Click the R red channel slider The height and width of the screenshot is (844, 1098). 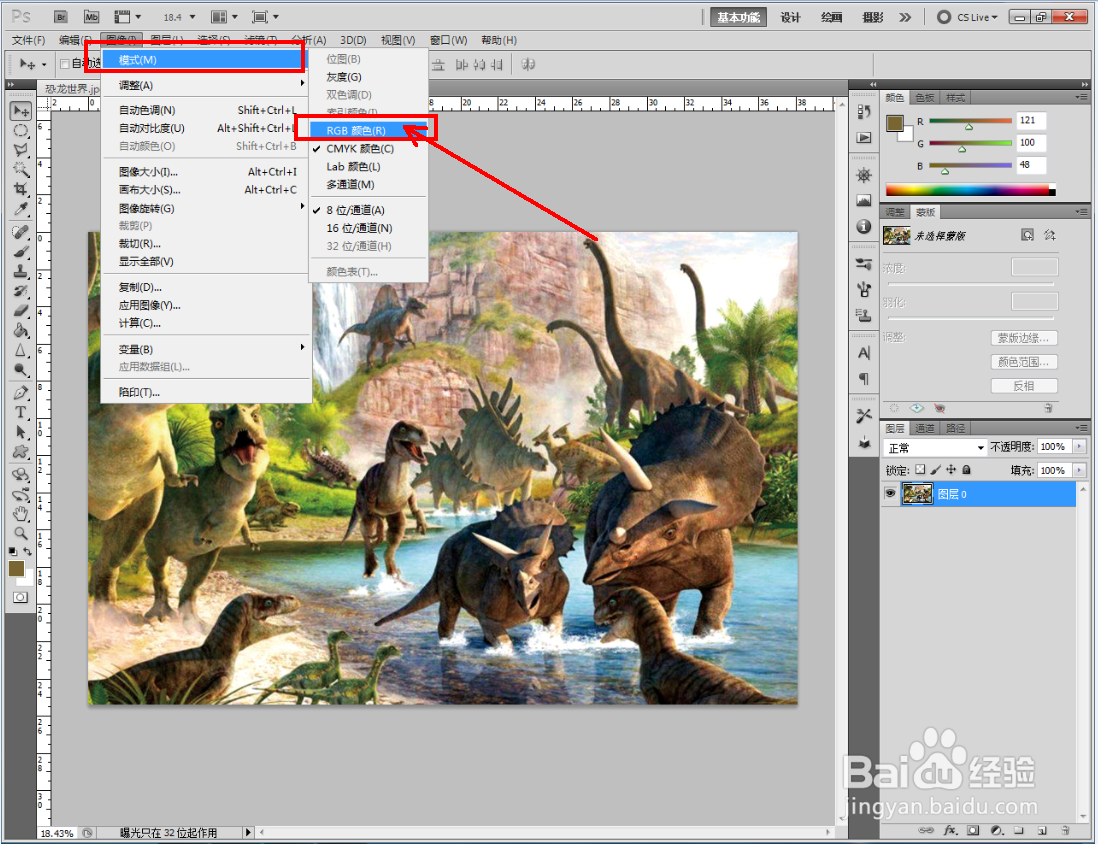tap(971, 121)
